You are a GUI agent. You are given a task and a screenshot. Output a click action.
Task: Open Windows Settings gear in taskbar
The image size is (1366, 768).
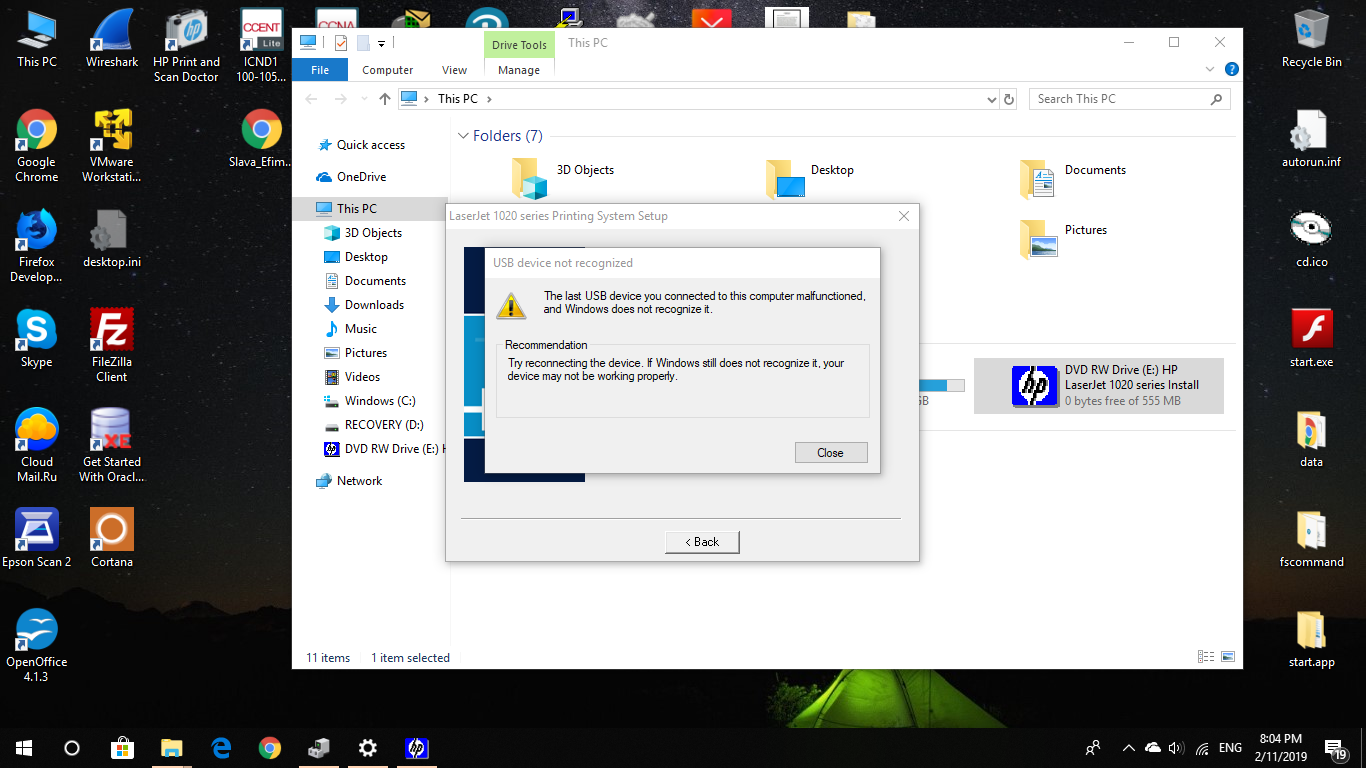click(x=368, y=748)
